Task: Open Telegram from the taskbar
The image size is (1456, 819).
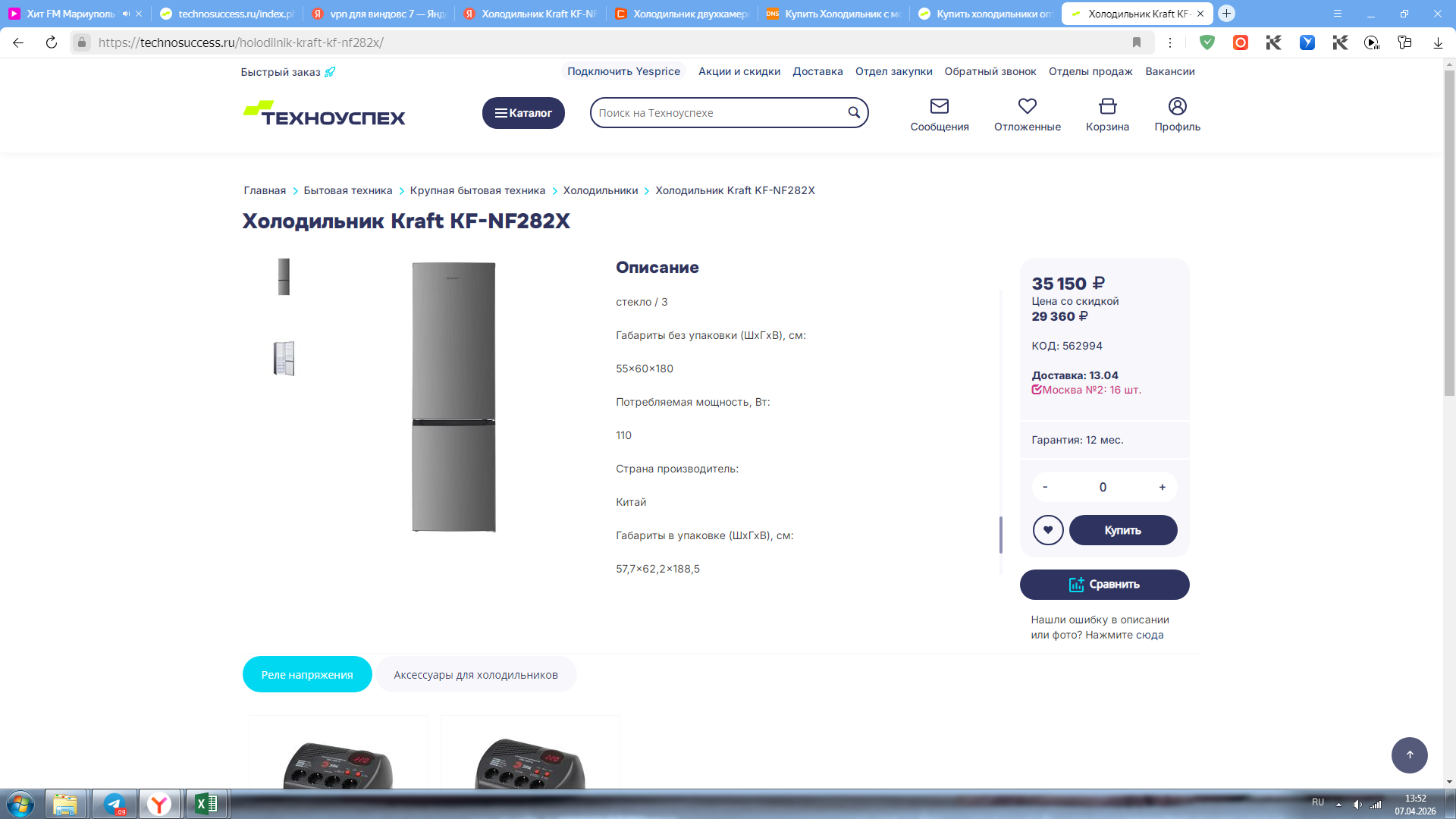Action: coord(115,804)
